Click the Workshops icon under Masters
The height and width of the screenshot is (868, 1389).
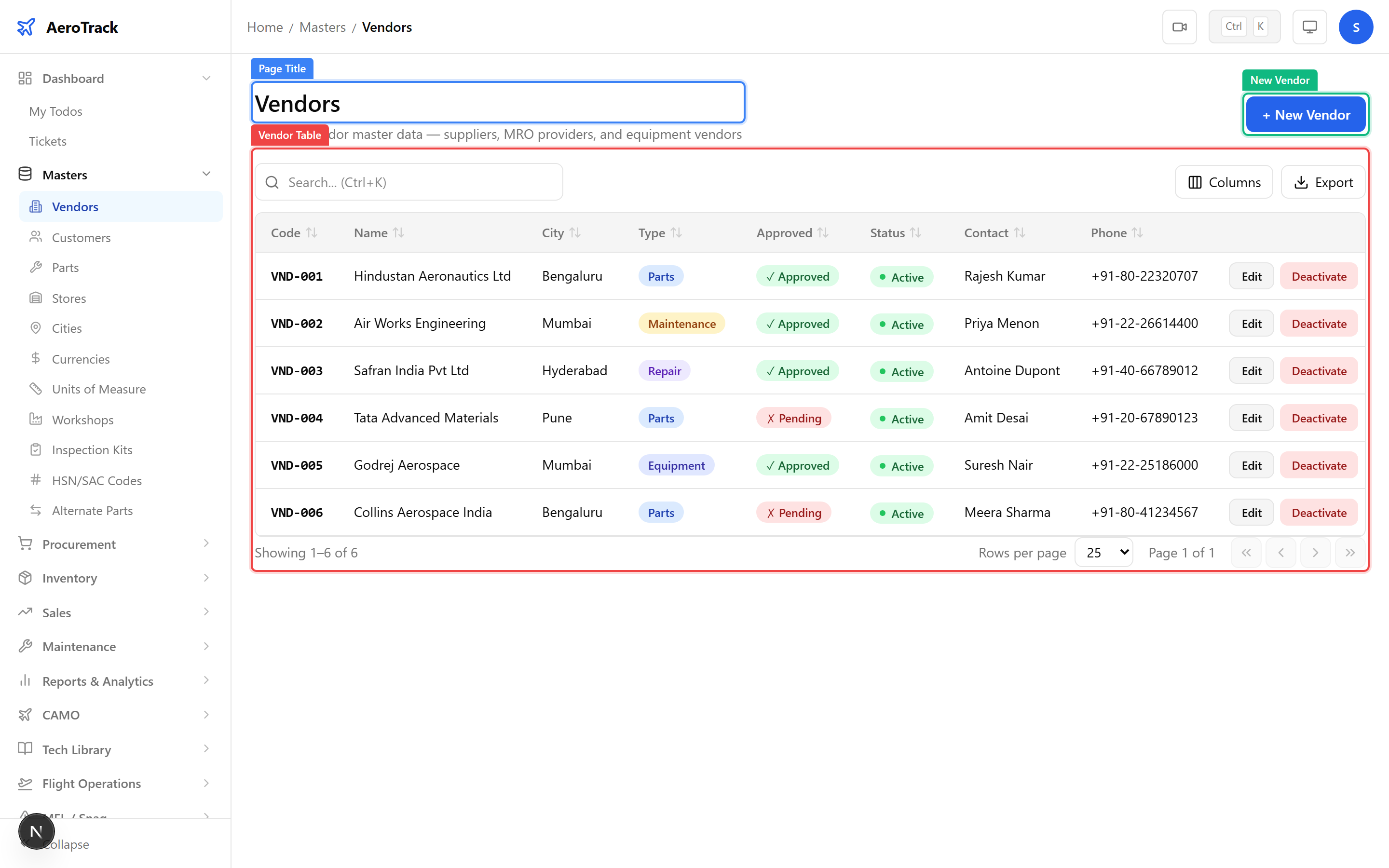(36, 419)
